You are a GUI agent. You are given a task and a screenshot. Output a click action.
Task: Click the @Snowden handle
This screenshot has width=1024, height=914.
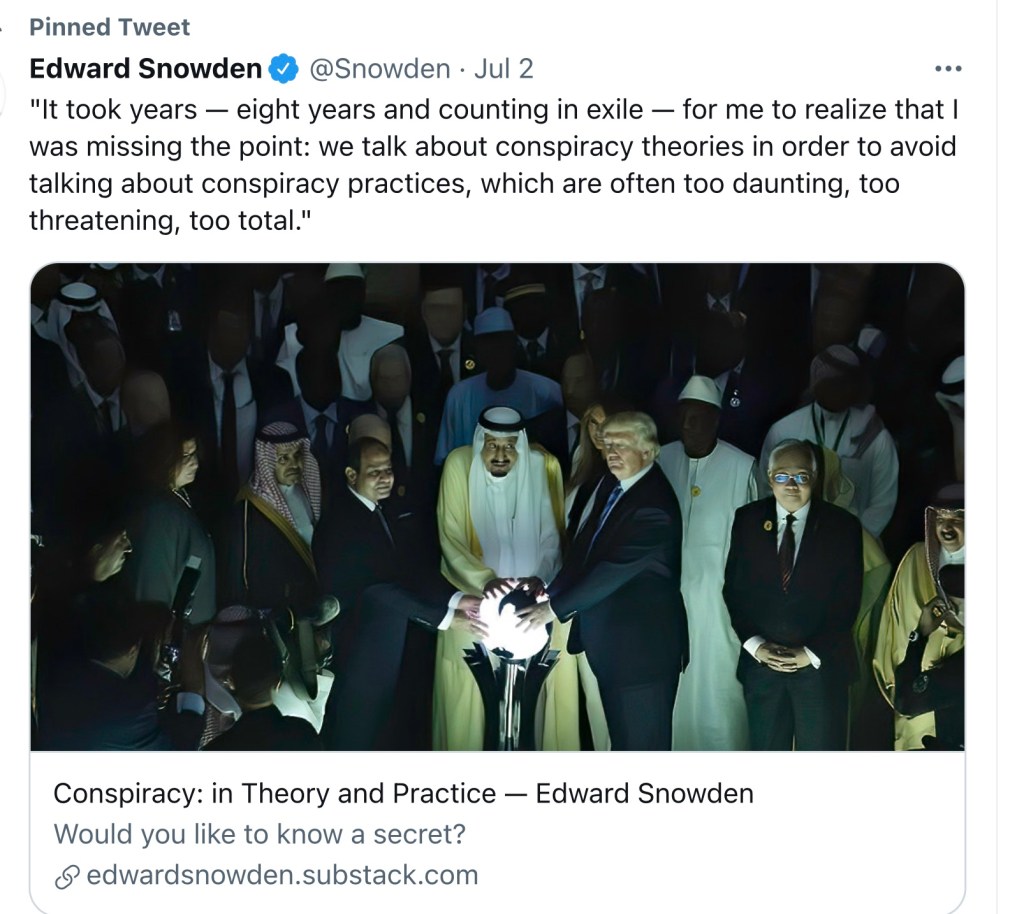point(379,69)
